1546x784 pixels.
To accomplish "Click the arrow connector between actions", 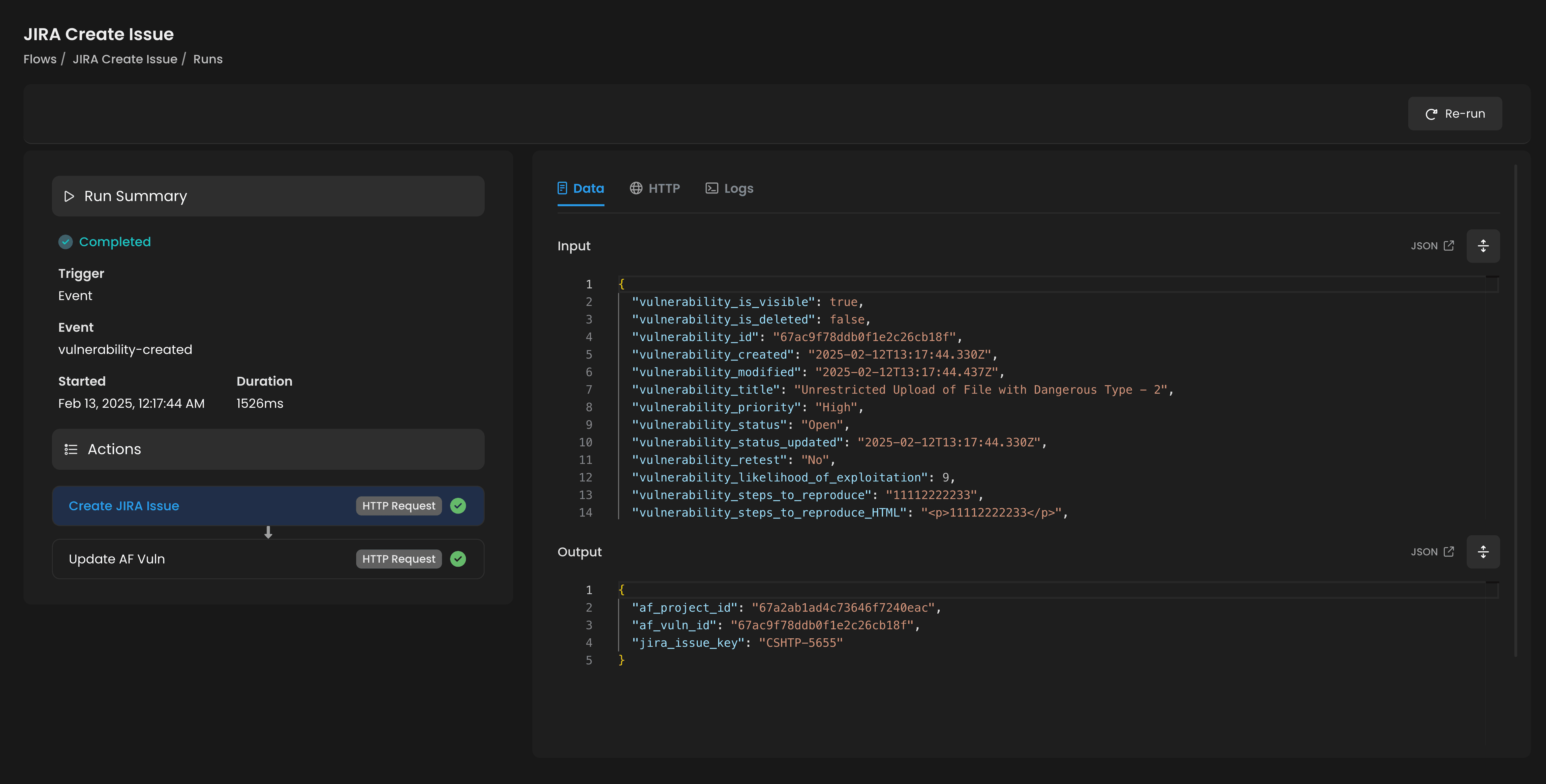I will (268, 532).
